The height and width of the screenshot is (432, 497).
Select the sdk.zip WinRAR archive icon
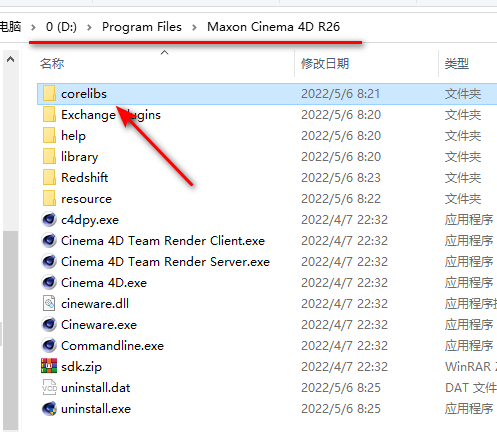click(49, 366)
